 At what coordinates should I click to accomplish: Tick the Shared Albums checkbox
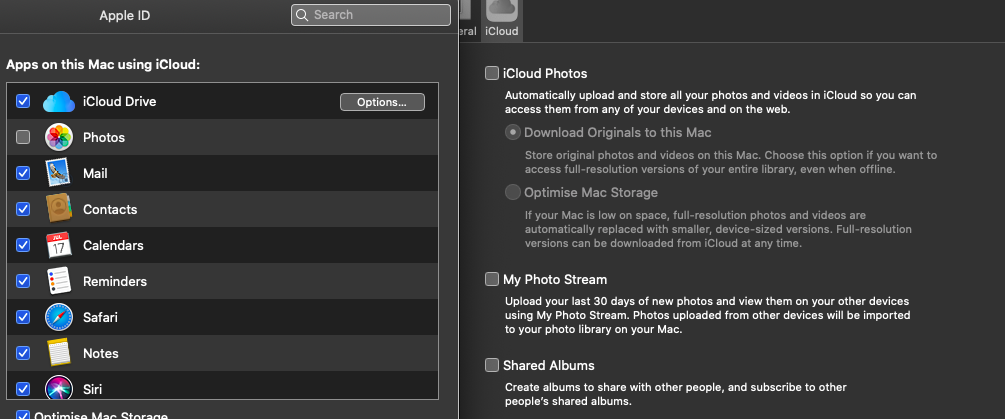click(492, 365)
